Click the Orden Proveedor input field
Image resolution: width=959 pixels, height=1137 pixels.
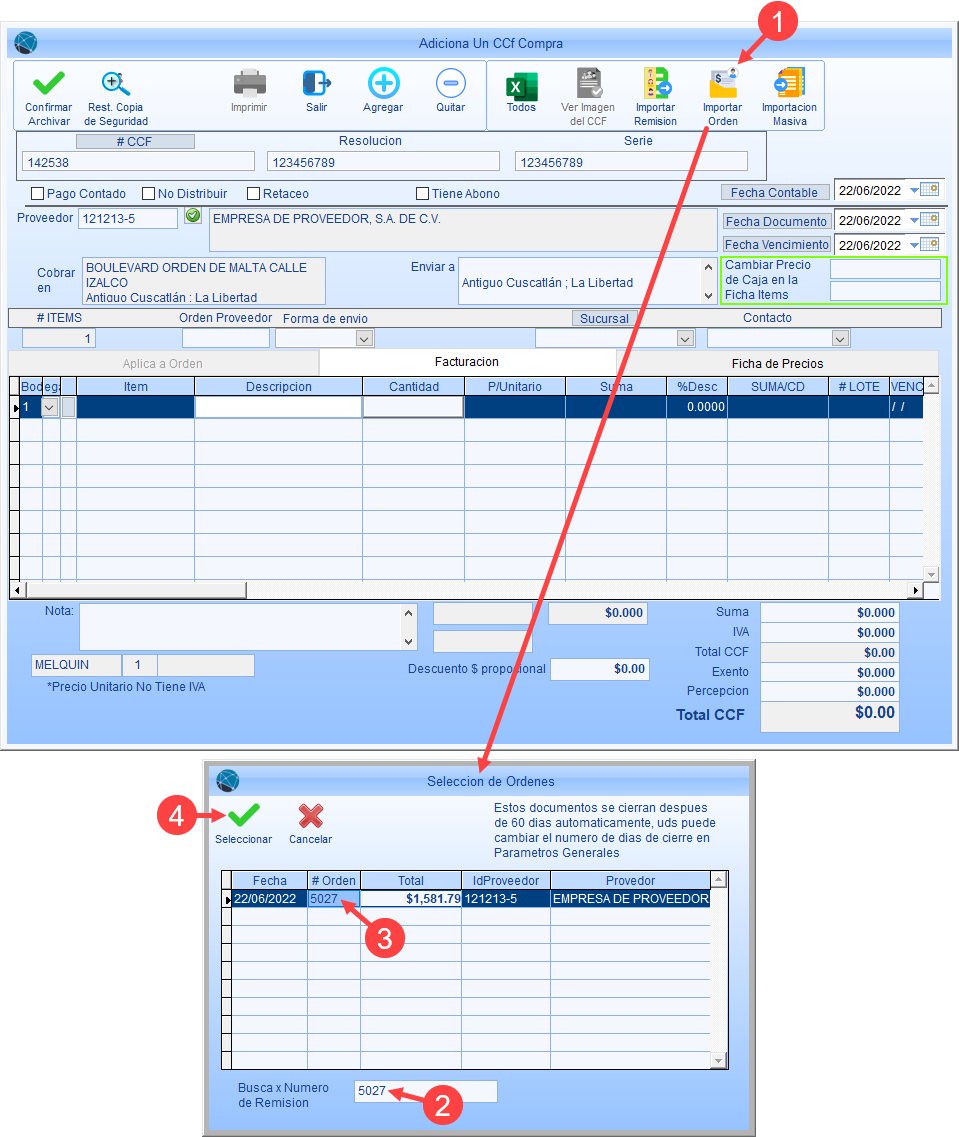tap(226, 339)
